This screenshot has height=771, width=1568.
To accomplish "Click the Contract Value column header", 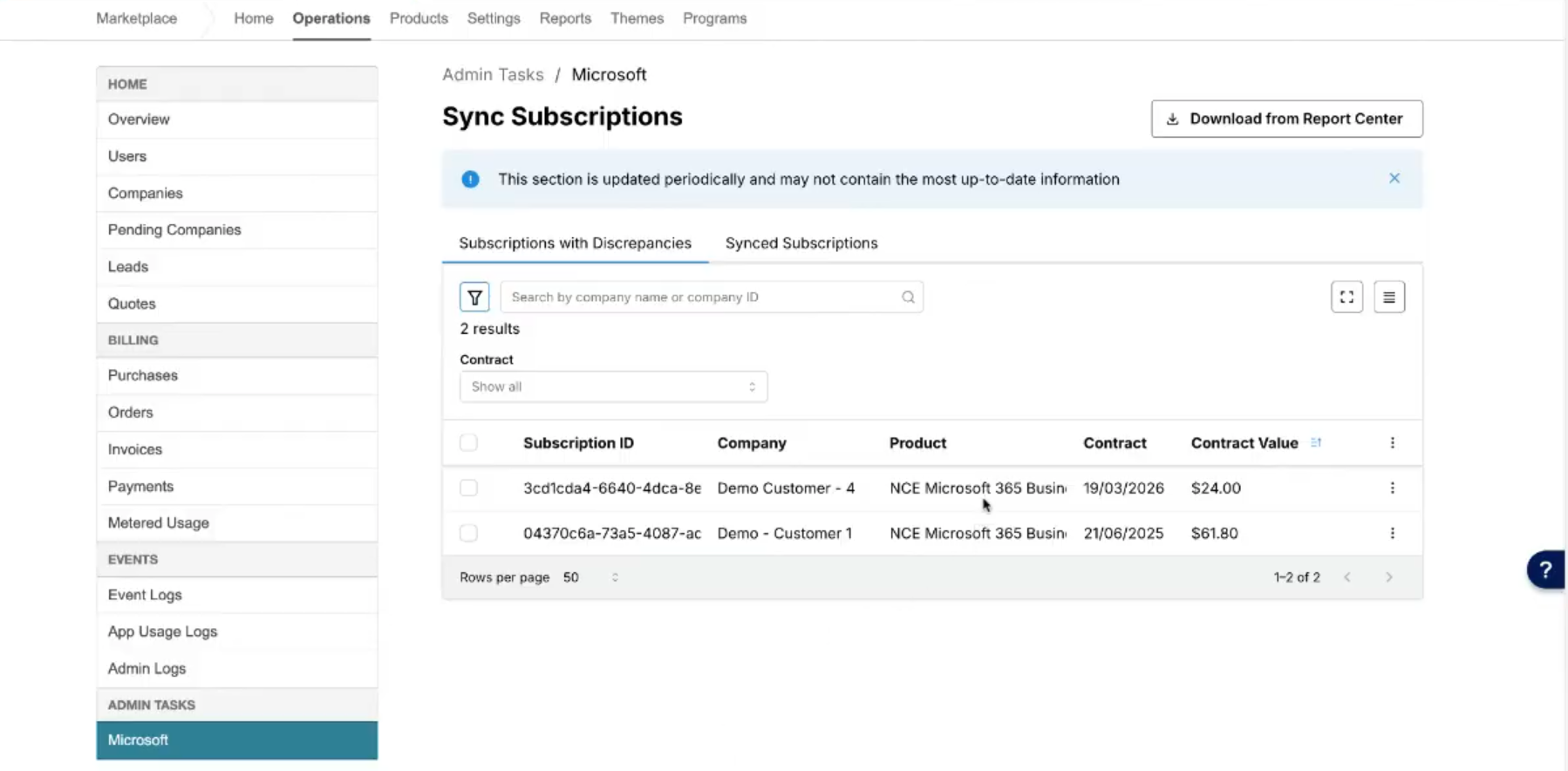I will pos(1244,443).
